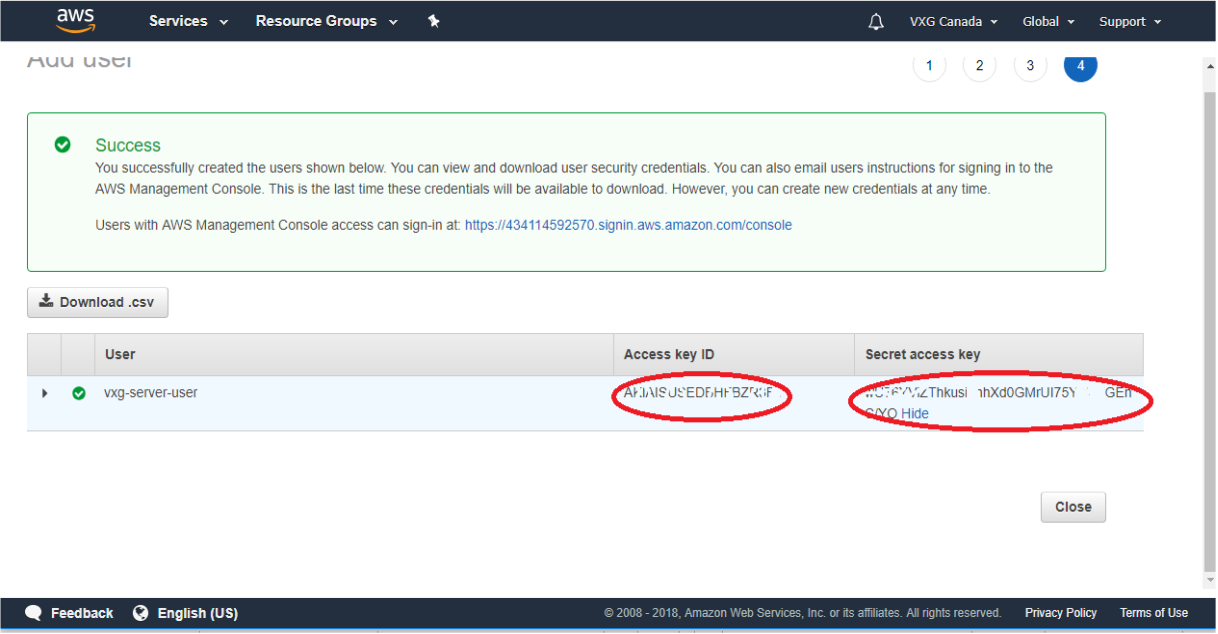
Task: Open the Resource Groups dropdown
Action: (x=326, y=21)
